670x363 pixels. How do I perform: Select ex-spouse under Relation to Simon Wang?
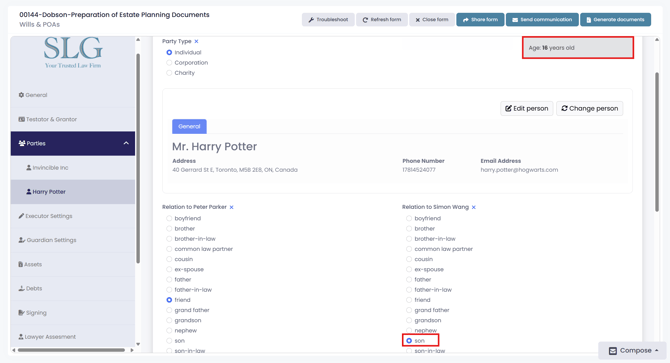[409, 269]
